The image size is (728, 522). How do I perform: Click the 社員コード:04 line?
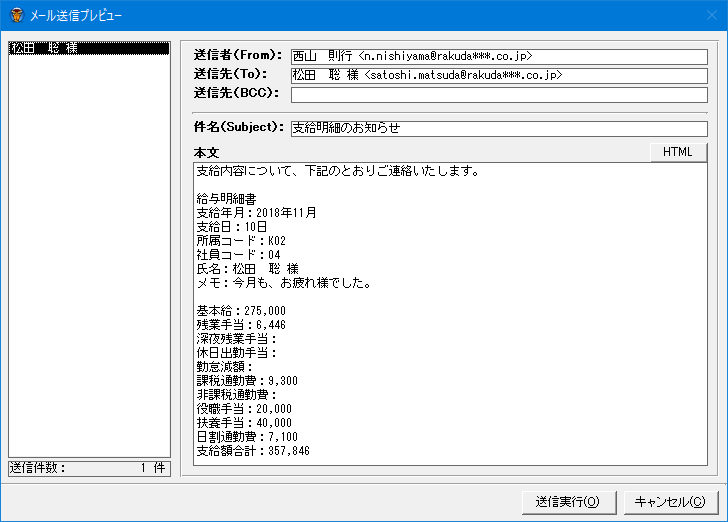238,255
